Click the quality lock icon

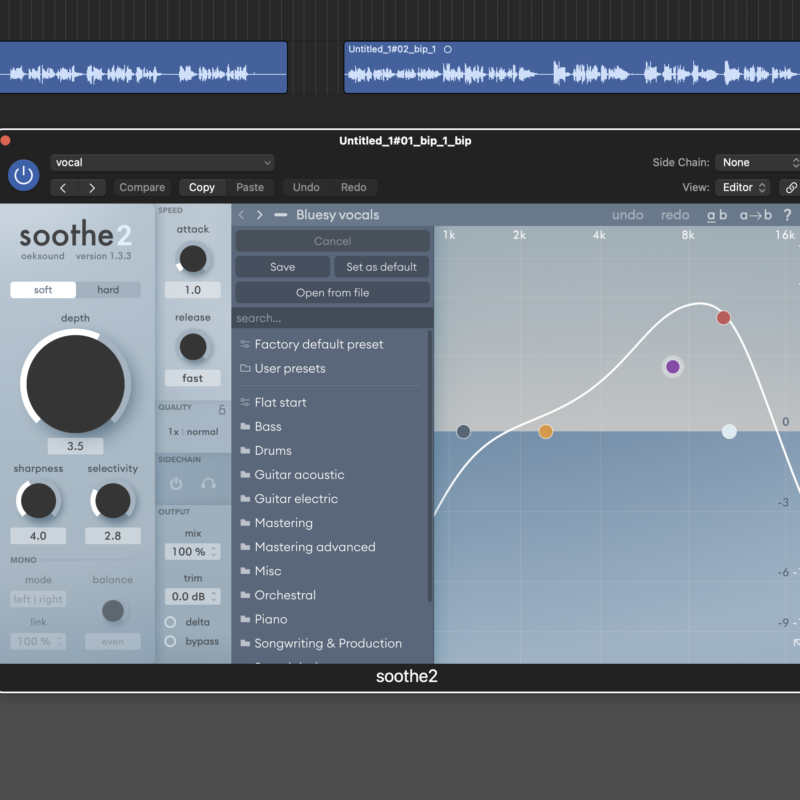222,410
